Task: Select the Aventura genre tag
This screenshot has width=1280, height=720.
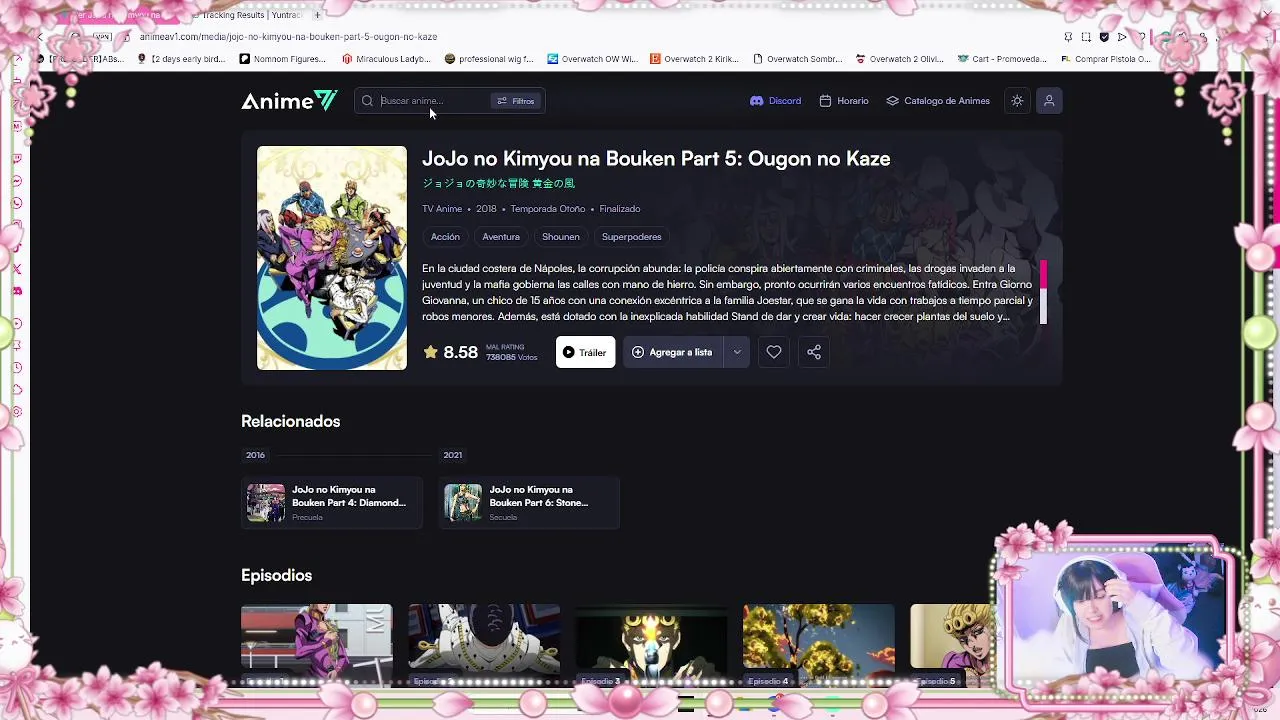Action: [x=501, y=237]
